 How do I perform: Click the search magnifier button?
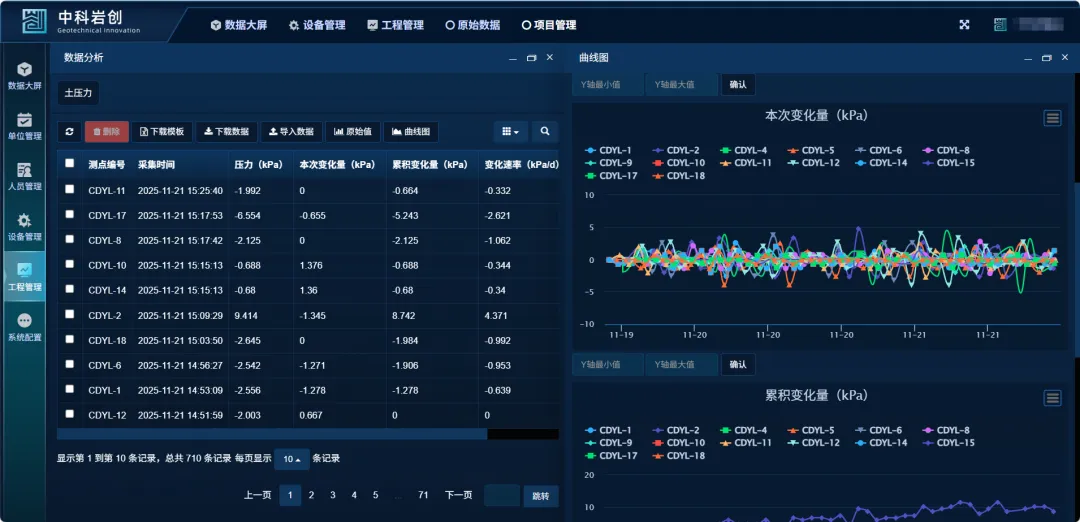click(545, 132)
